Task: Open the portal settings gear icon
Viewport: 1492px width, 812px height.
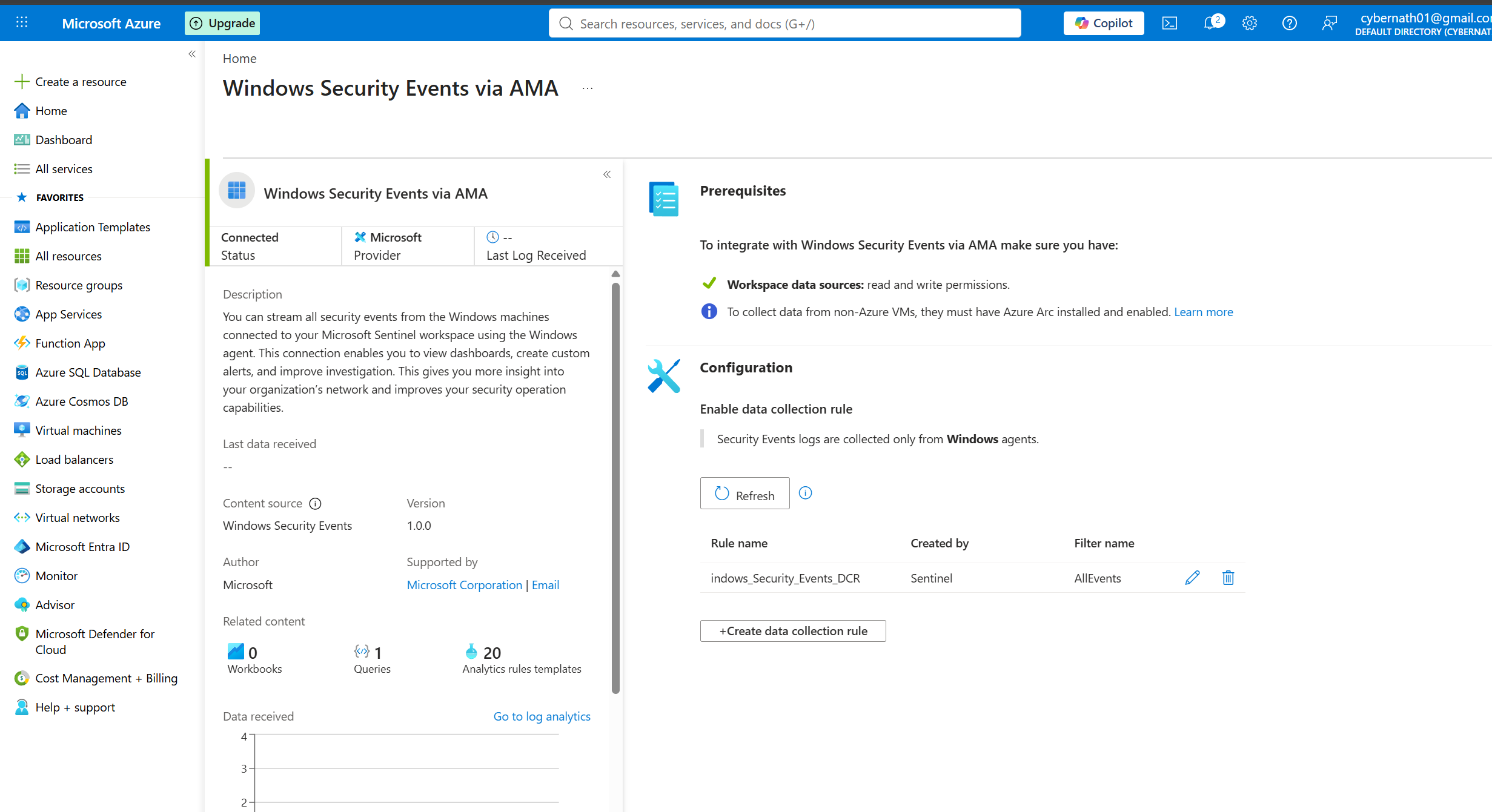Action: pos(1250,23)
